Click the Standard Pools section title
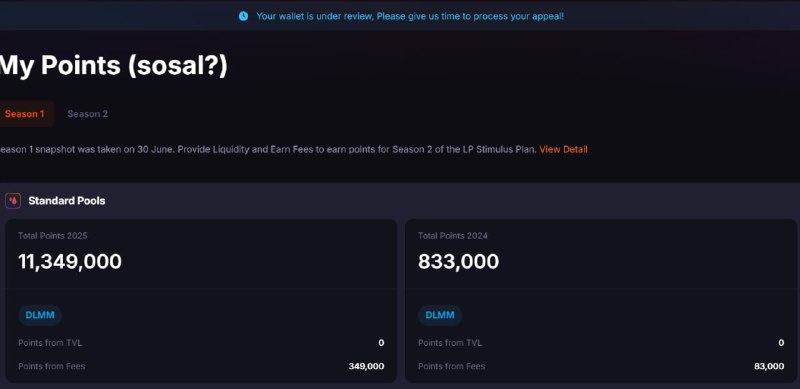Viewport: 800px width, 389px height. tap(67, 201)
